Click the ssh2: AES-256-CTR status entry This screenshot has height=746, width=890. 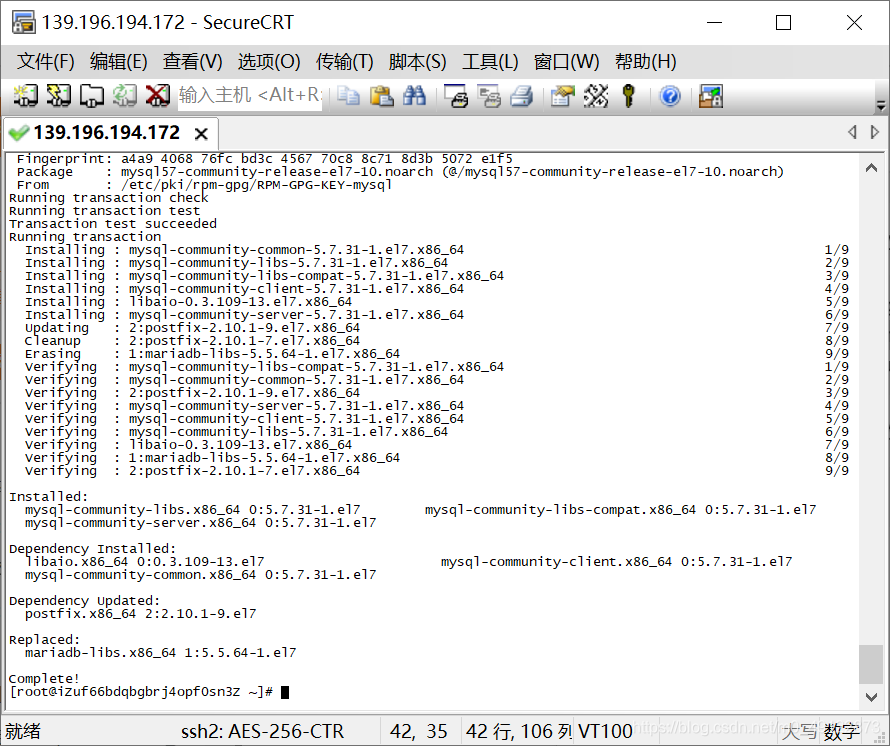262,731
